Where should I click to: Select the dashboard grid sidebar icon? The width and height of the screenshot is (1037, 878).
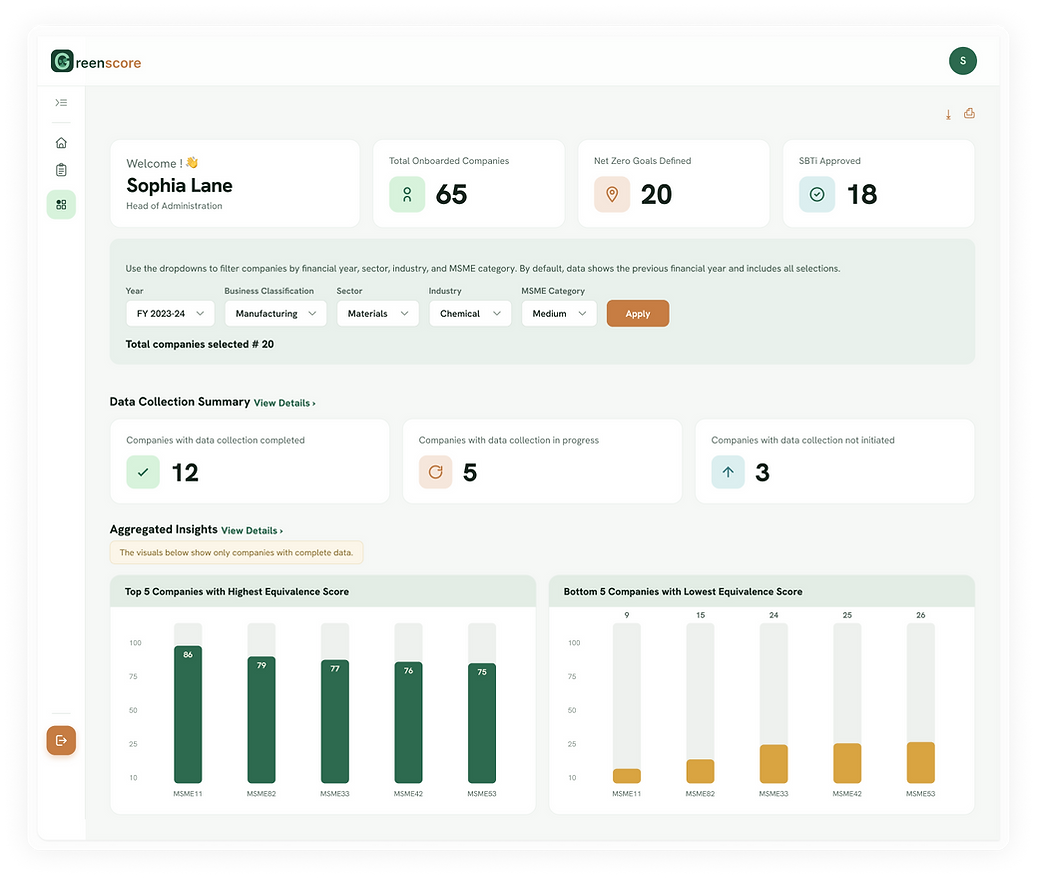pyautogui.click(x=61, y=205)
